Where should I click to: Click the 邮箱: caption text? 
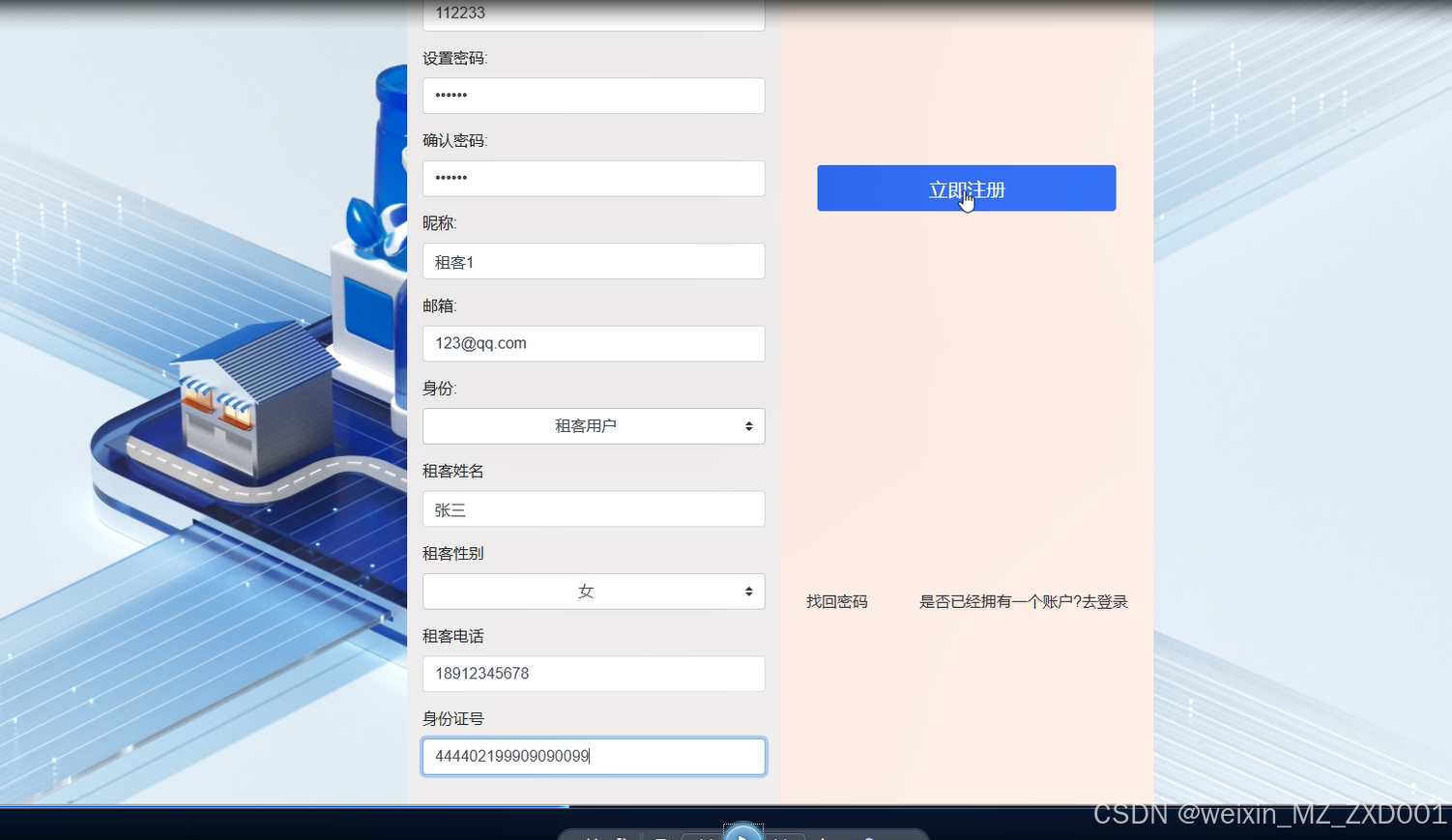[x=440, y=305]
